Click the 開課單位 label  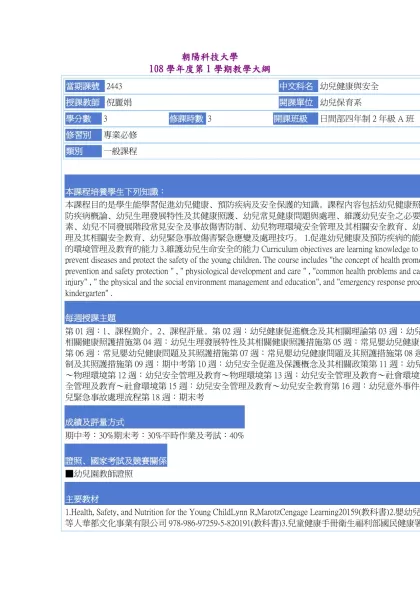(298, 102)
